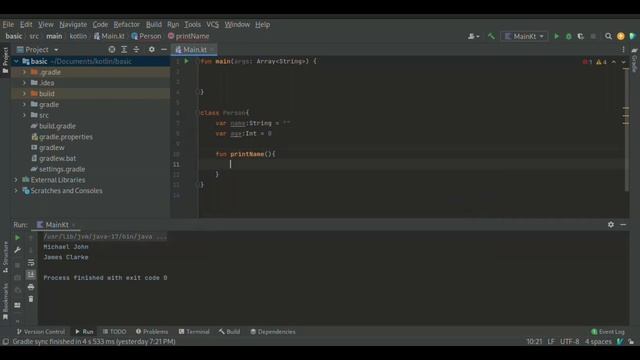Screen dimensions: 640x360
Task: Toggle soft-wrap icon in Run console
Action: (31, 262)
